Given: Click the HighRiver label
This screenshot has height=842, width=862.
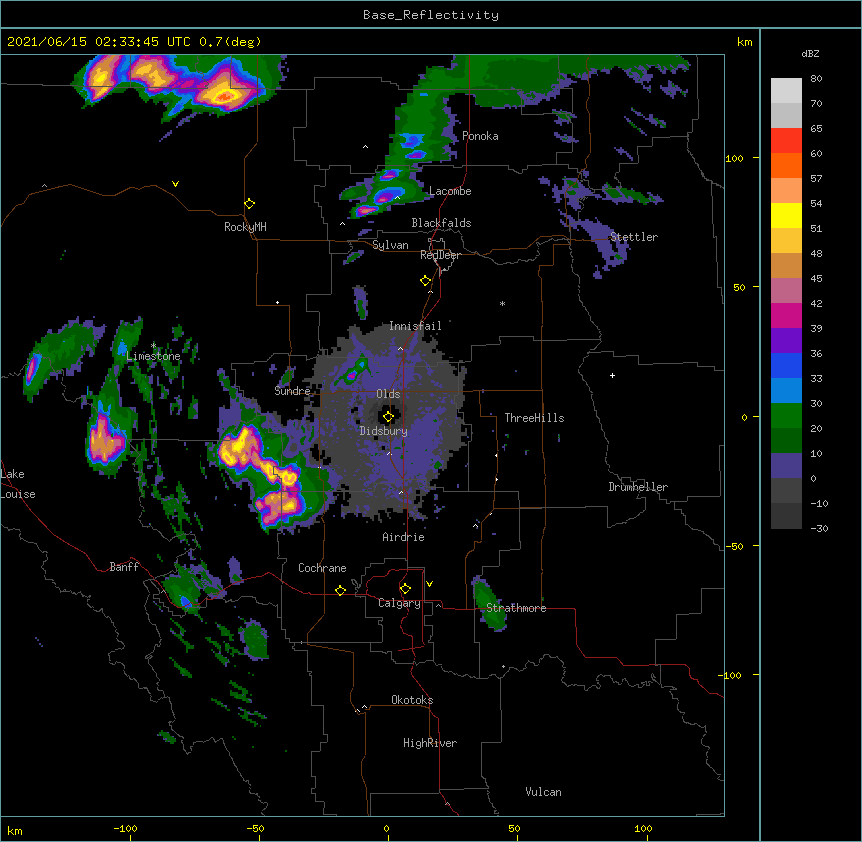Looking at the screenshot, I should point(430,743).
